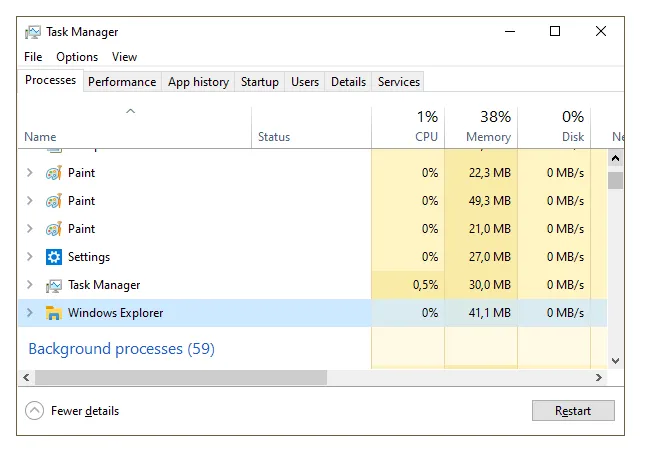The width and height of the screenshot is (651, 450).
Task: Switch to the Startup tab
Action: coord(260,82)
